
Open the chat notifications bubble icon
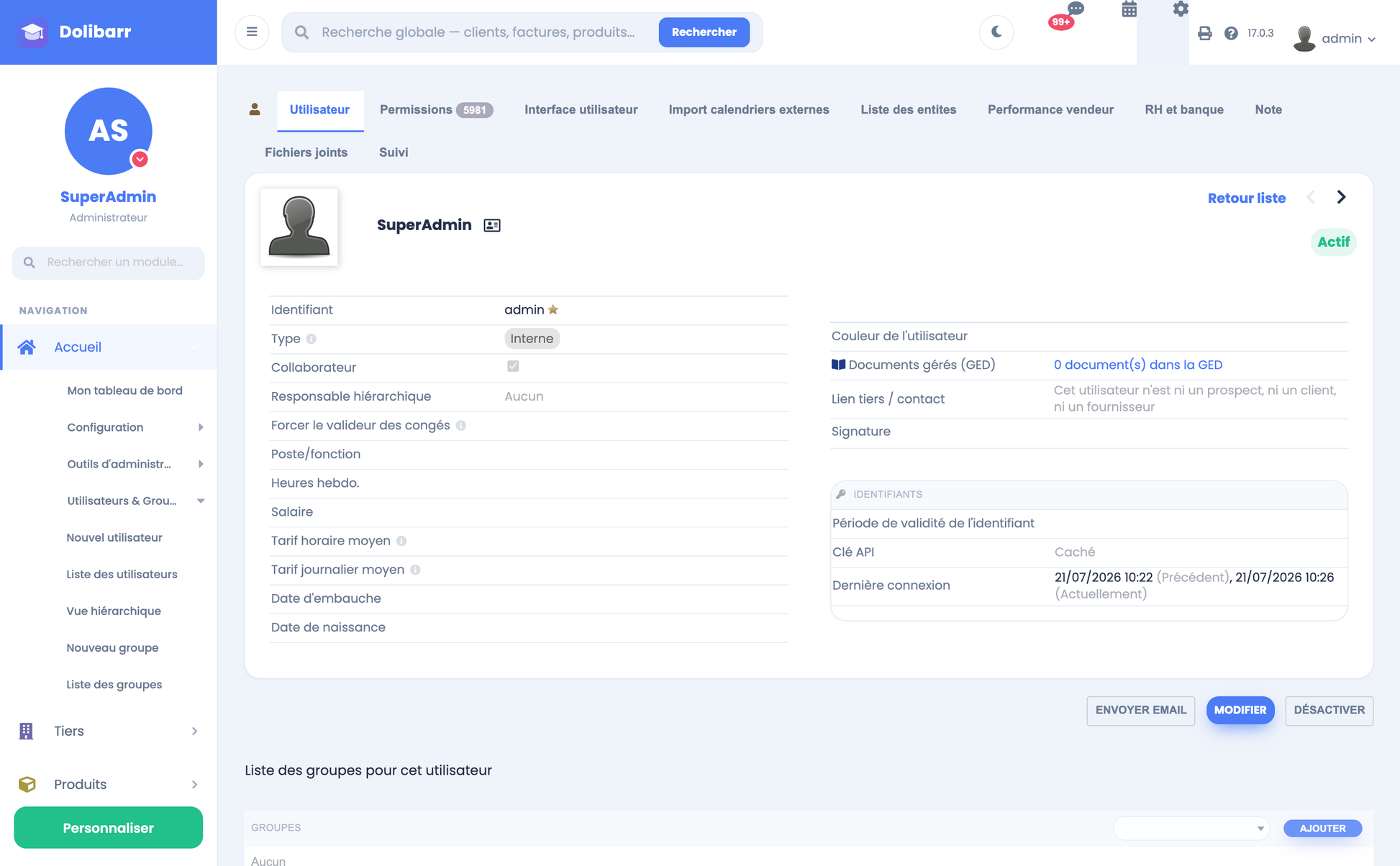tap(1076, 9)
